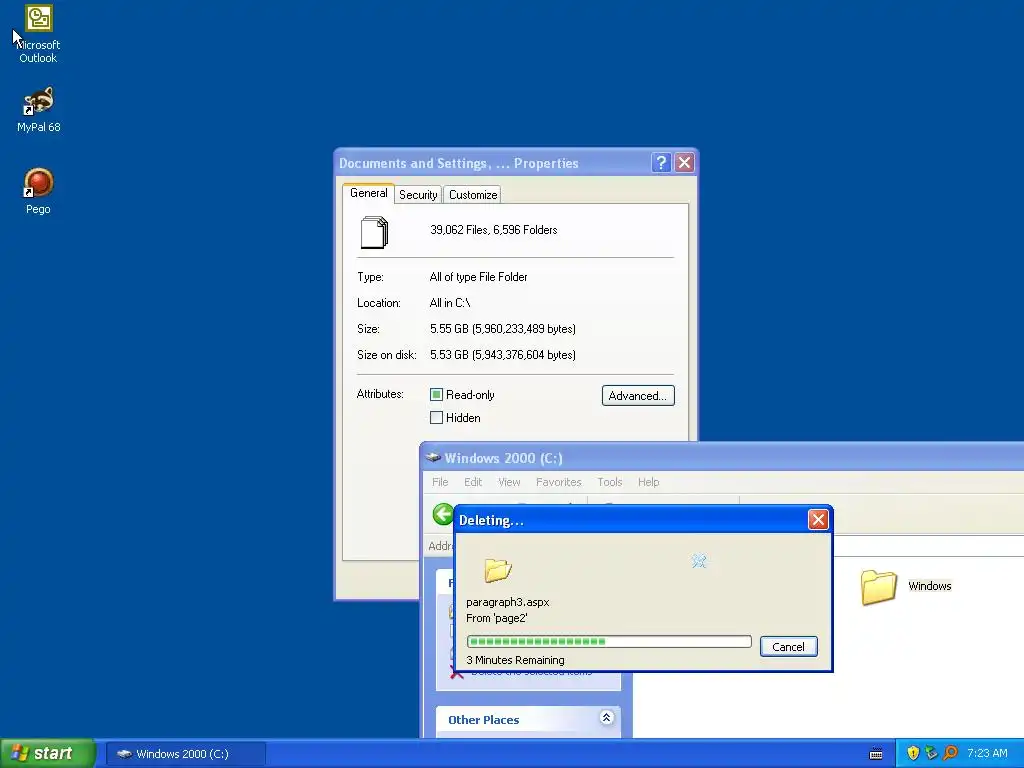Click '3 Minutes Remaining' text

point(515,660)
